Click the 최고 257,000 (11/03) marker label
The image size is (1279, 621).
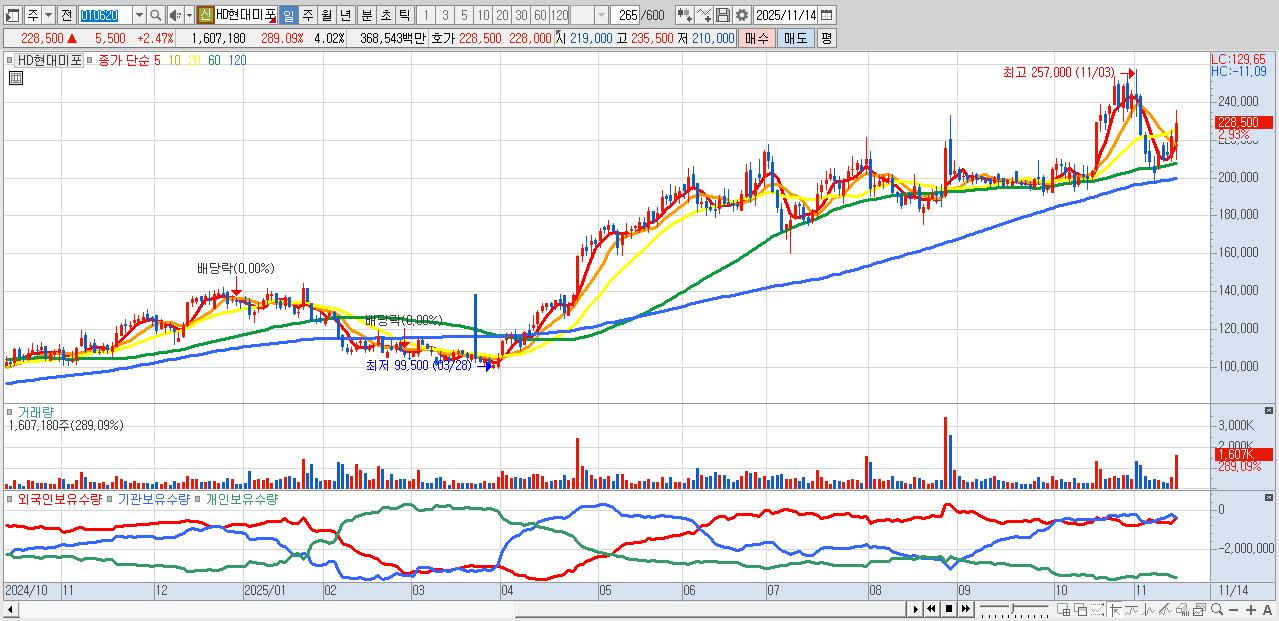[1059, 73]
